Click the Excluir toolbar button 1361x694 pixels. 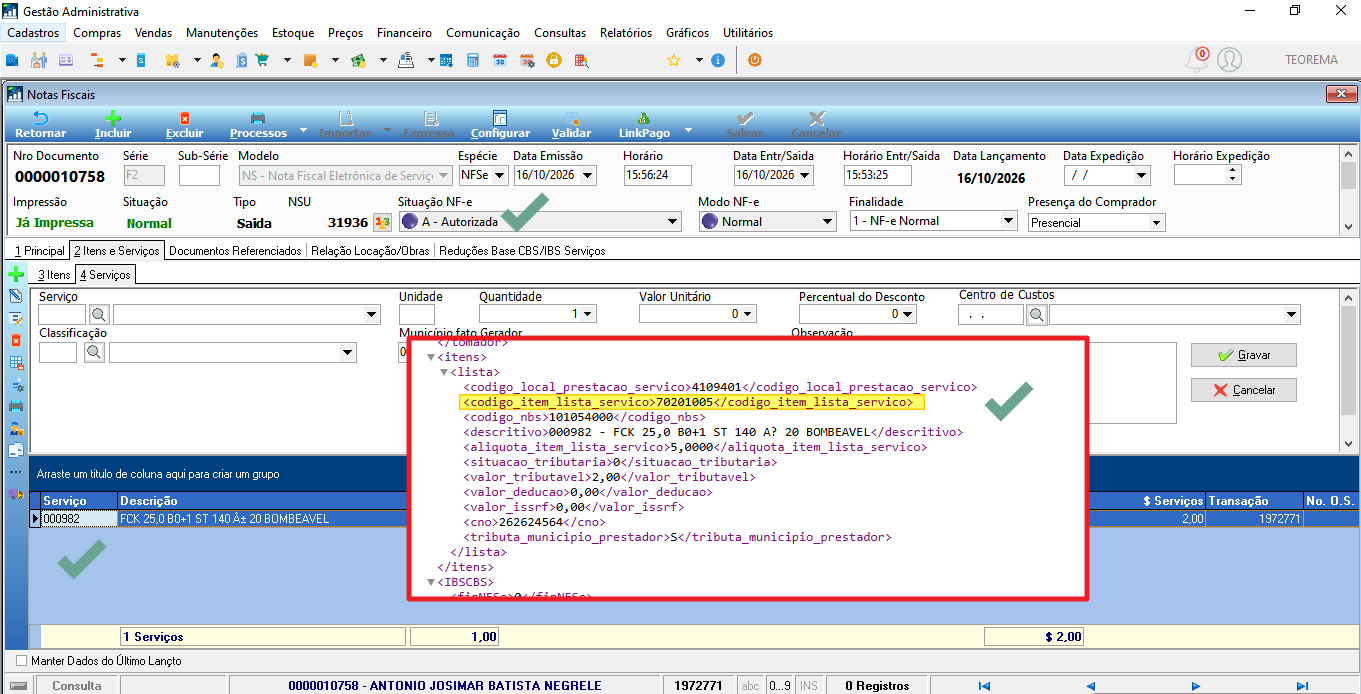coord(184,125)
